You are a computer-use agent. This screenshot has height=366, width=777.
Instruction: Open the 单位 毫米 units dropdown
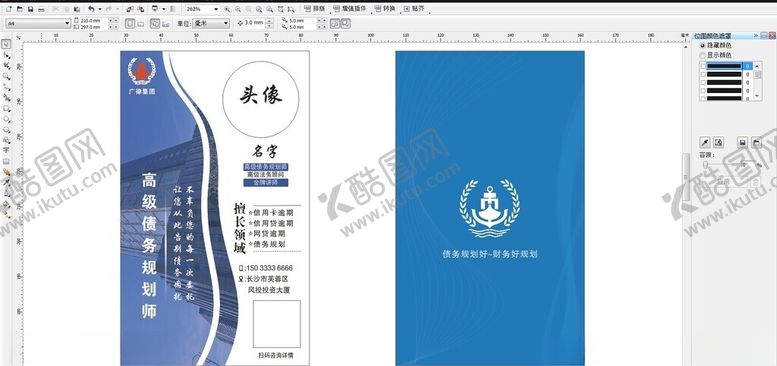[225, 23]
